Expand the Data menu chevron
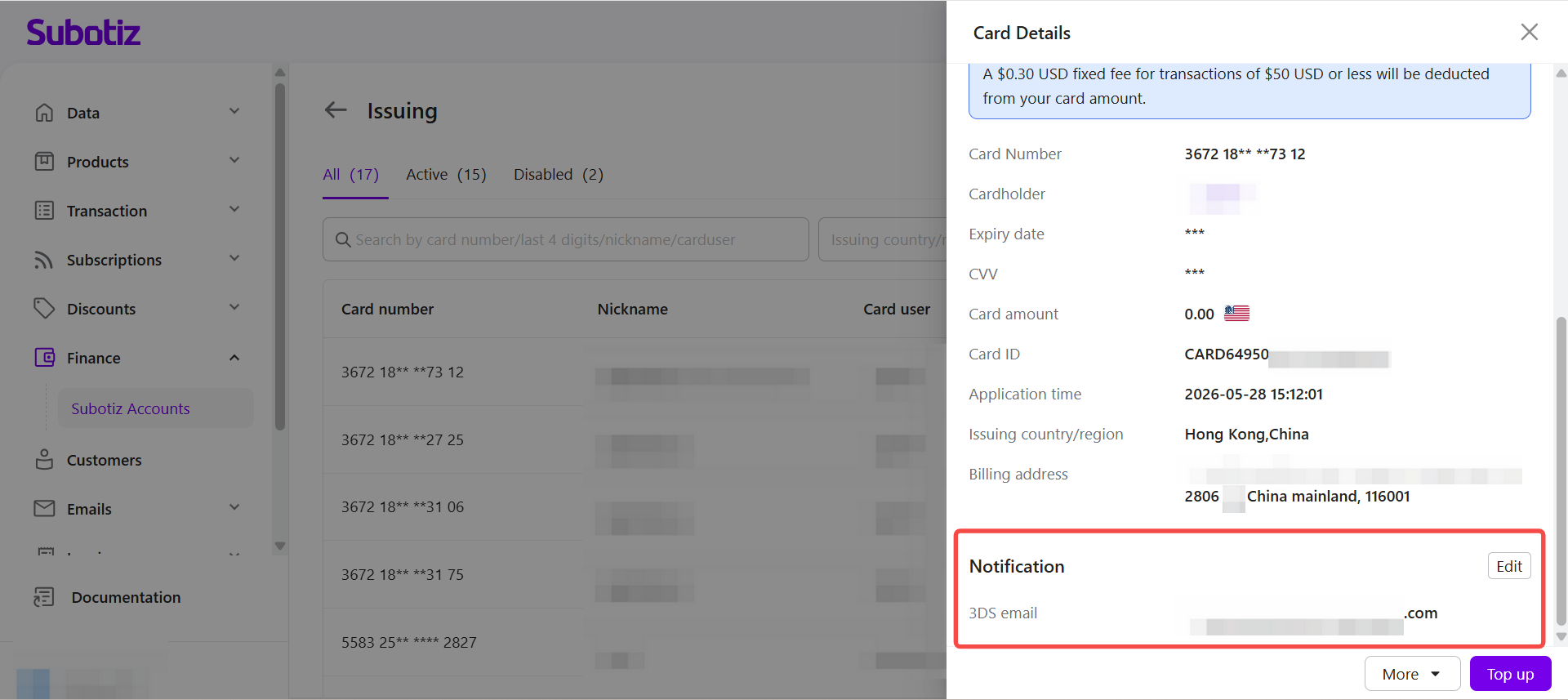This screenshot has height=700, width=1568. [x=234, y=112]
